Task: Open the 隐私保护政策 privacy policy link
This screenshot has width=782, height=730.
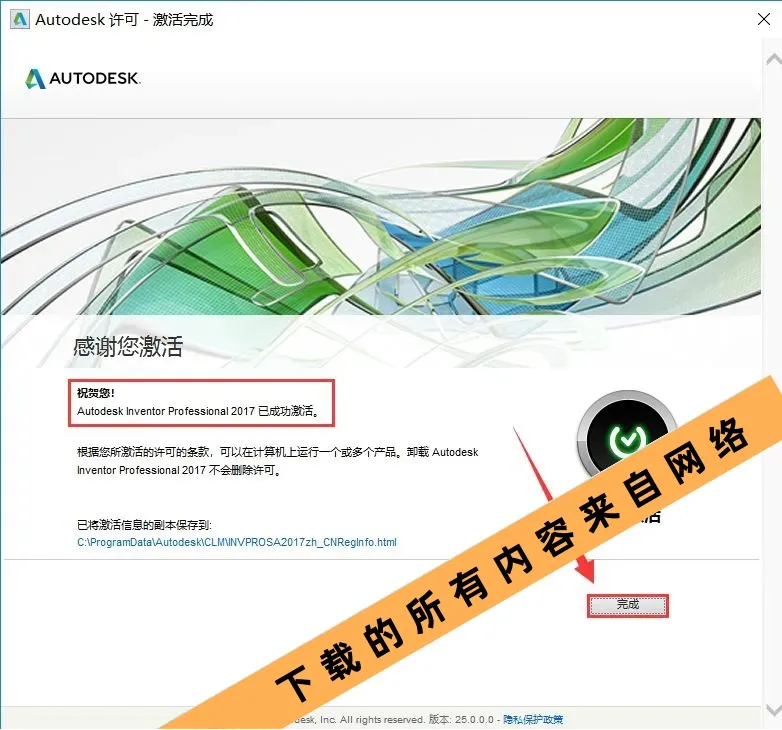Action: pos(533,719)
